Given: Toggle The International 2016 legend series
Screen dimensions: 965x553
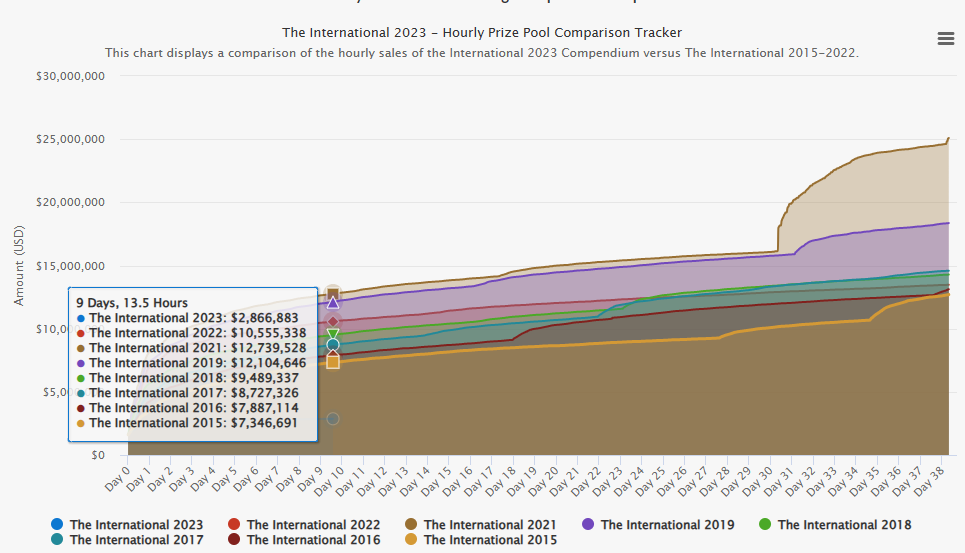Looking at the screenshot, I should tap(304, 539).
